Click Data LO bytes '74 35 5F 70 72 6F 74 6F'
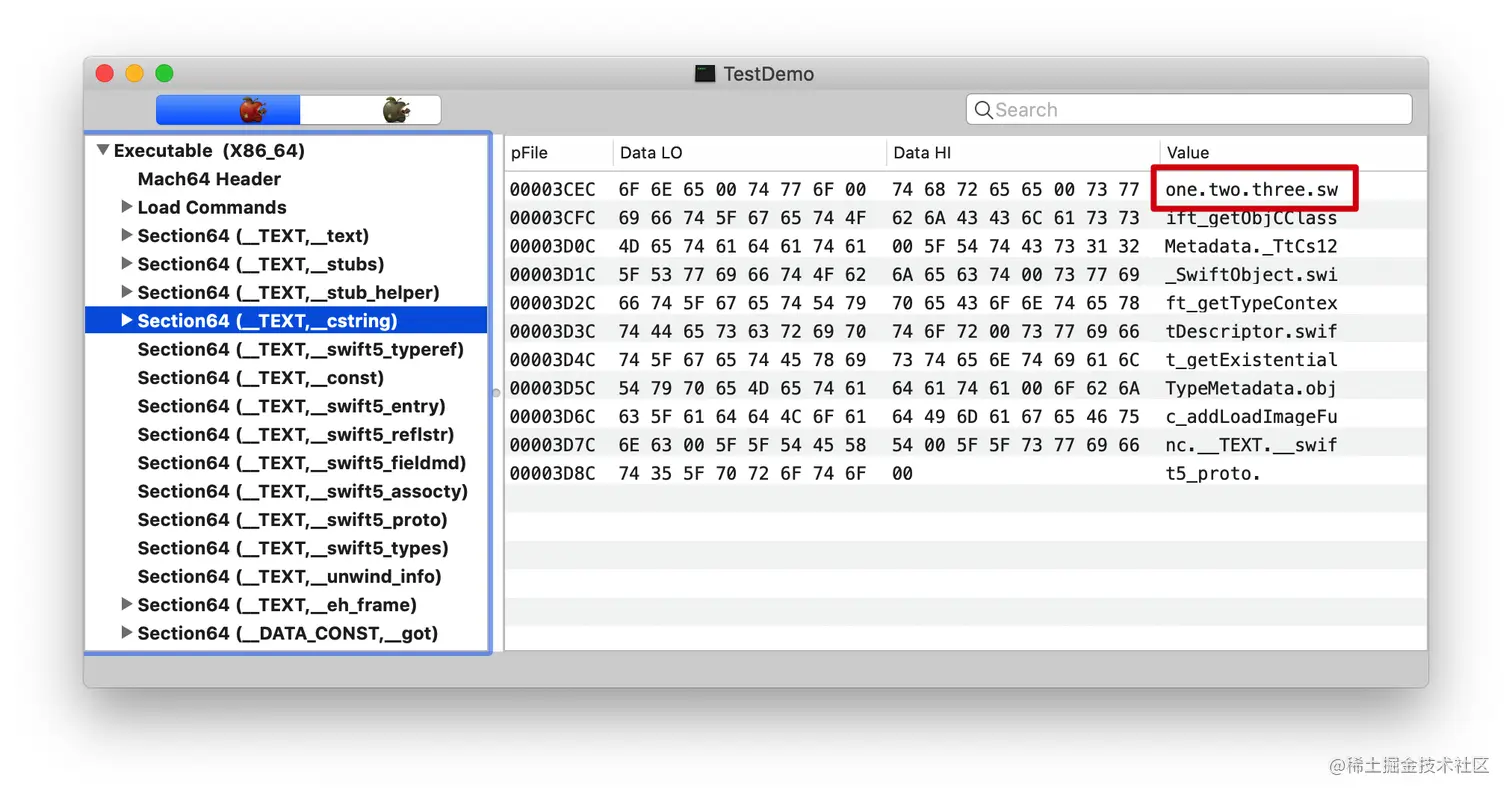Screen dimensions: 1512x798 [x=743, y=473]
